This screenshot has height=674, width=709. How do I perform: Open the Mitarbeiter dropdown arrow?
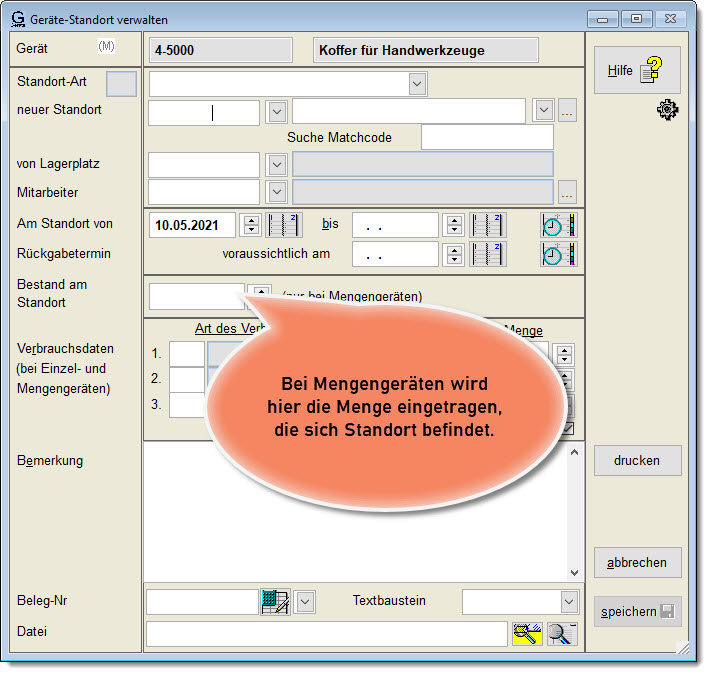click(x=277, y=191)
